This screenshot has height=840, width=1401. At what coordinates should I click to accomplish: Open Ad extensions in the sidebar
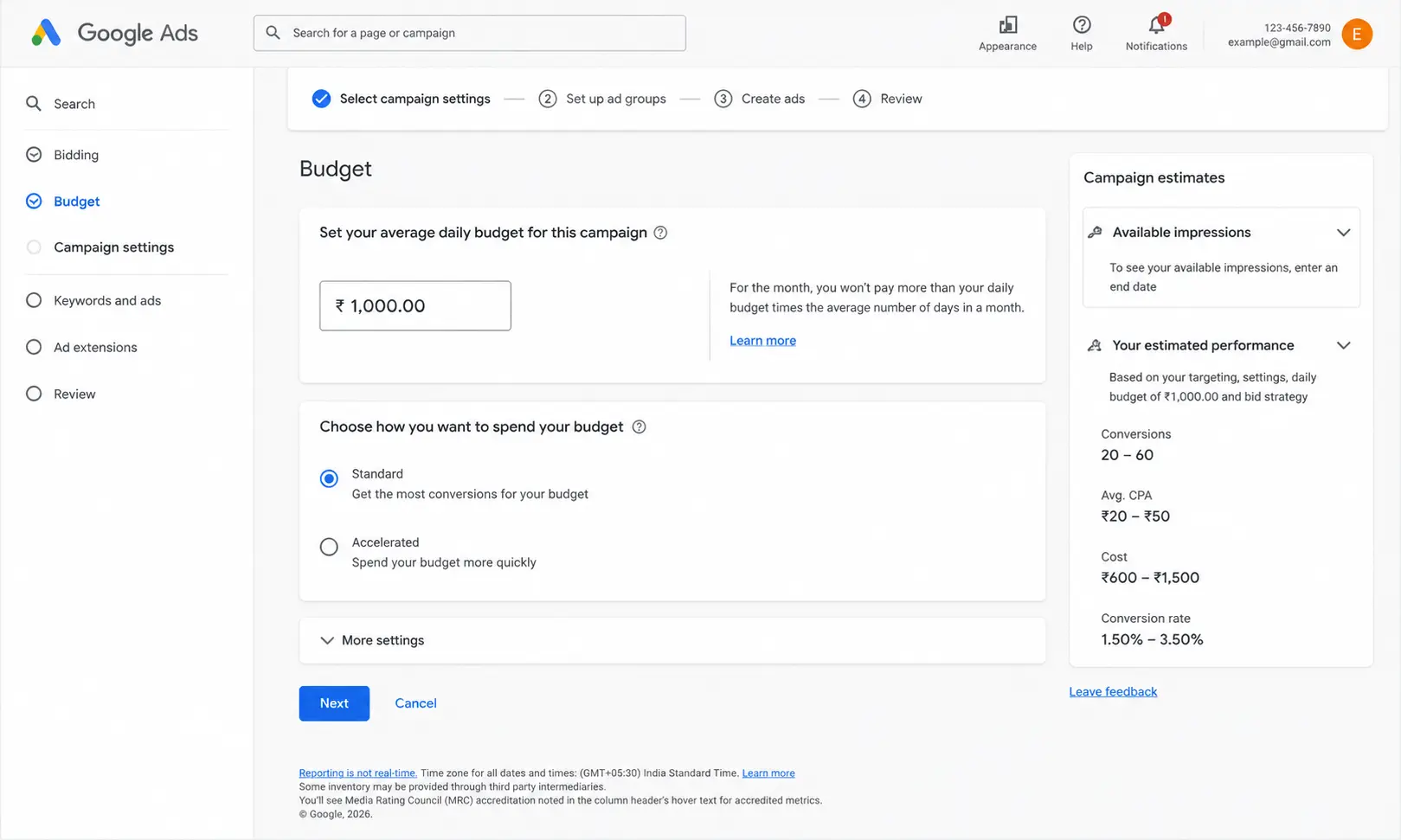(95, 348)
